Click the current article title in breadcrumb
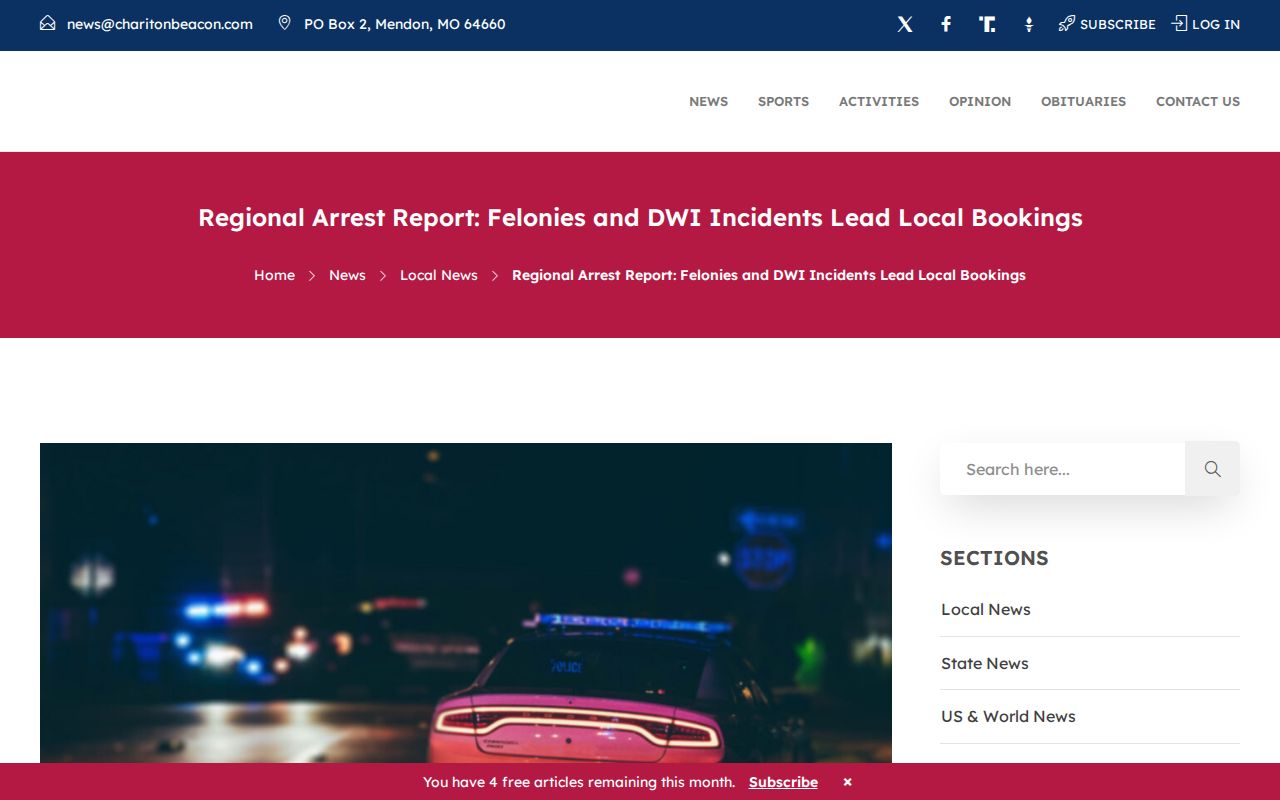1280x800 pixels. 769,275
